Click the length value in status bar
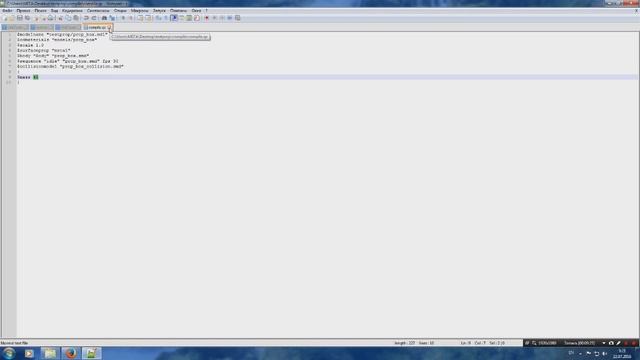This screenshot has height=360, width=640. tap(405, 343)
